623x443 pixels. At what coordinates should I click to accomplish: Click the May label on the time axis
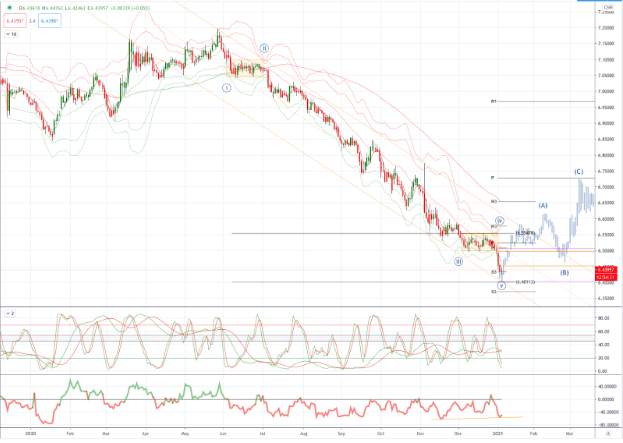point(184,433)
